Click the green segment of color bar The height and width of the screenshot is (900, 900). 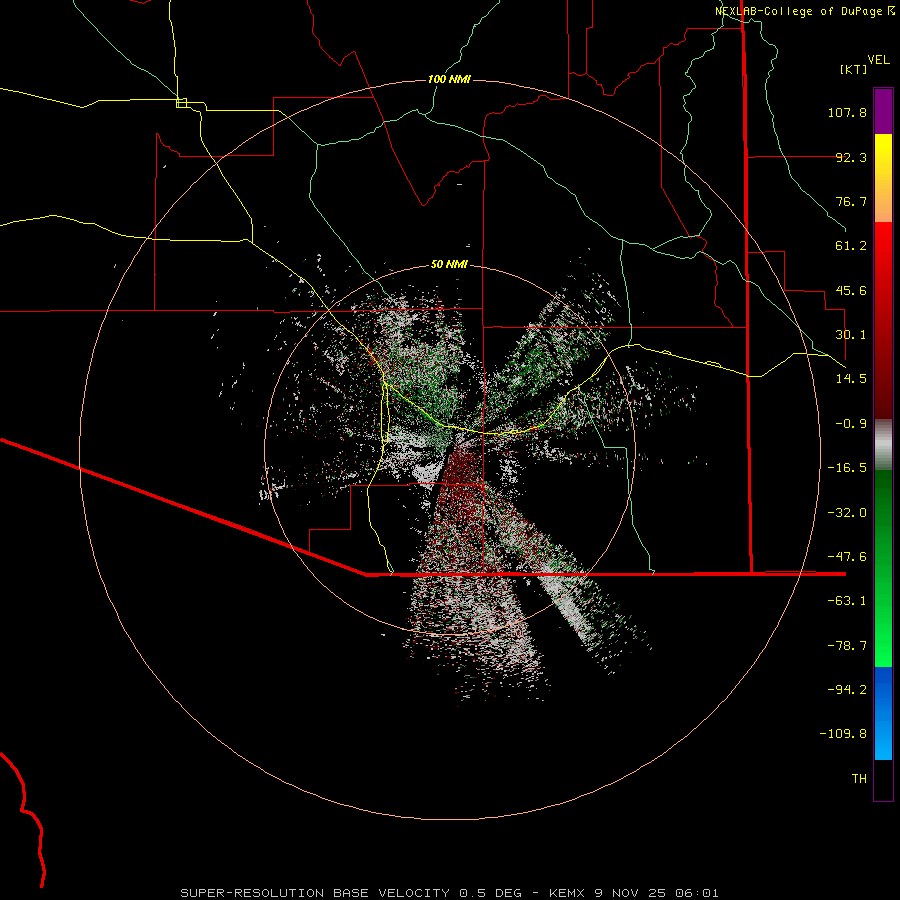pos(883,568)
